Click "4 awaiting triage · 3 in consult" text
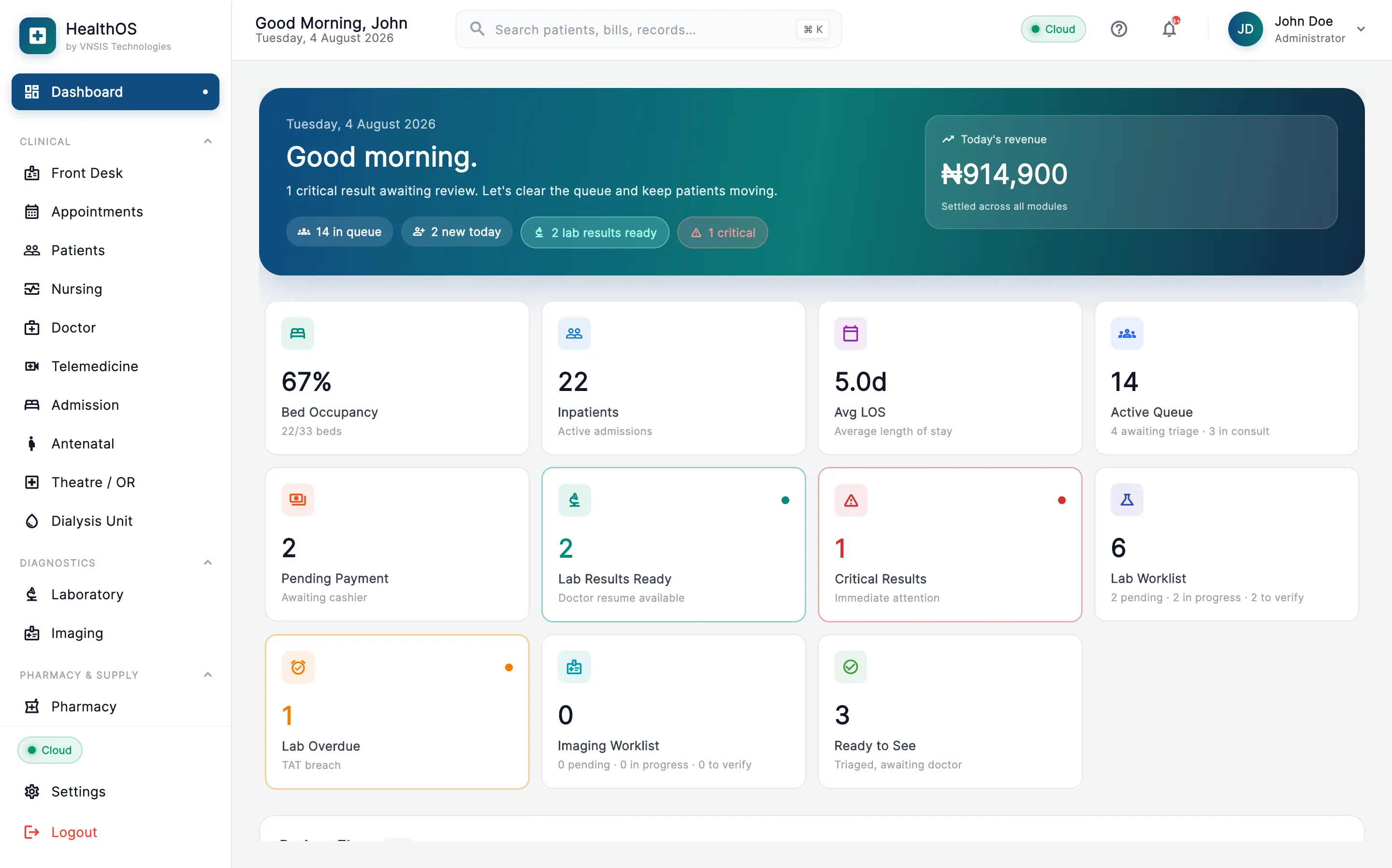Screen dimensions: 1392x868 point(1189,431)
